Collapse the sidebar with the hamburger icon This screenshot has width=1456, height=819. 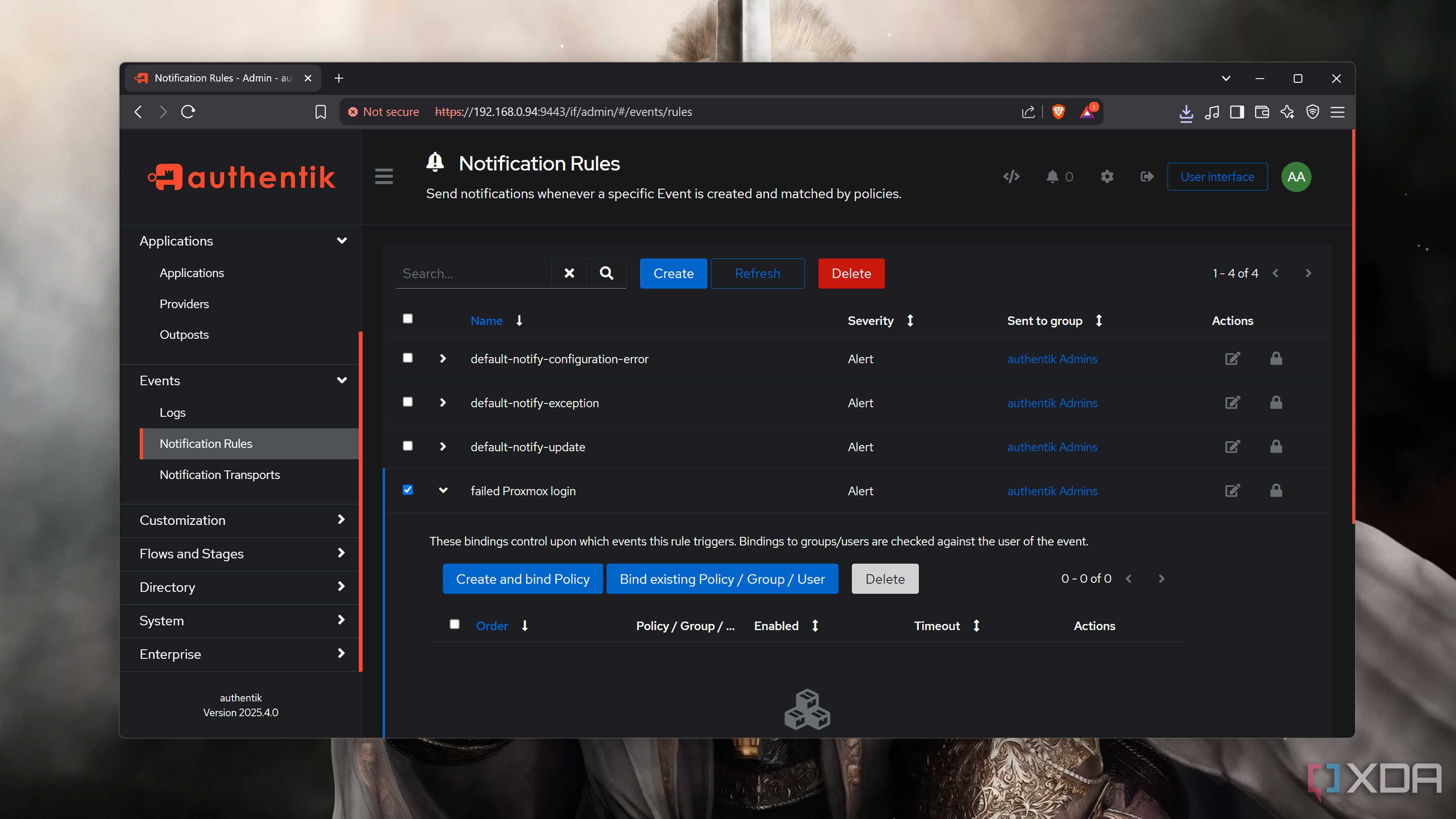(384, 176)
